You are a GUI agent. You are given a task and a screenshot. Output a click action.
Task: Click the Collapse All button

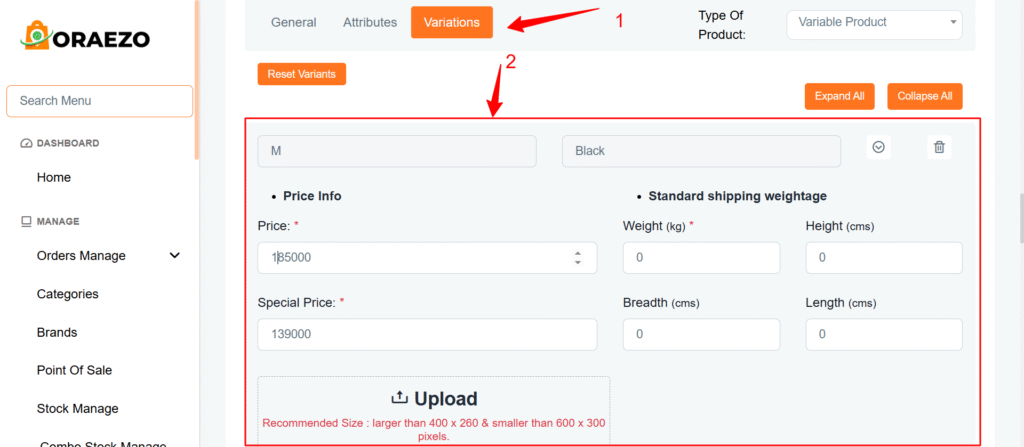924,96
